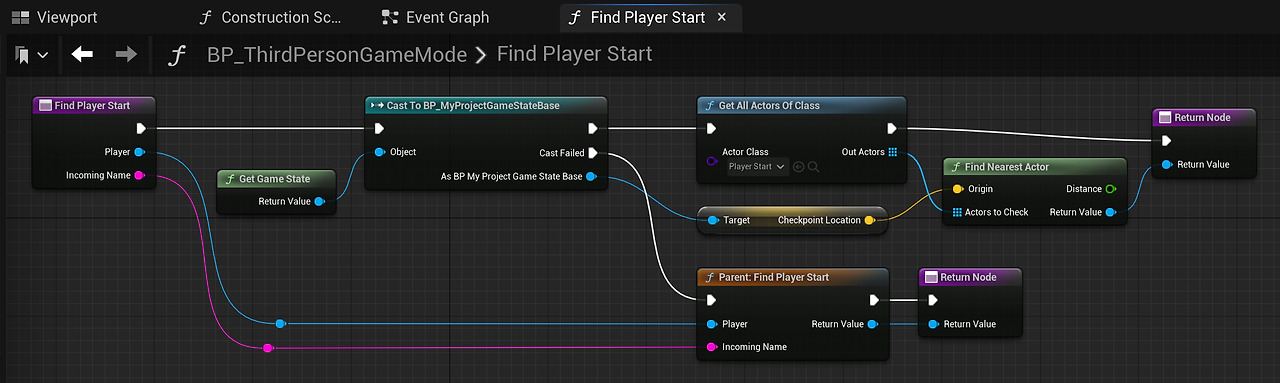Click the Incoming Name input pin on Parent node
Image resolution: width=1280 pixels, height=383 pixels.
point(712,347)
